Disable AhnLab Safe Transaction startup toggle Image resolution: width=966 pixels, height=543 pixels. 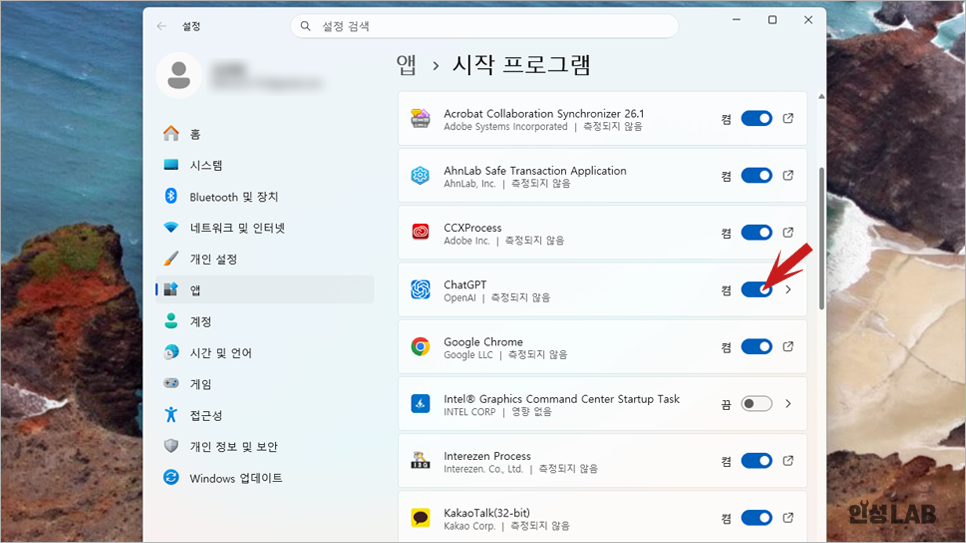pos(757,176)
